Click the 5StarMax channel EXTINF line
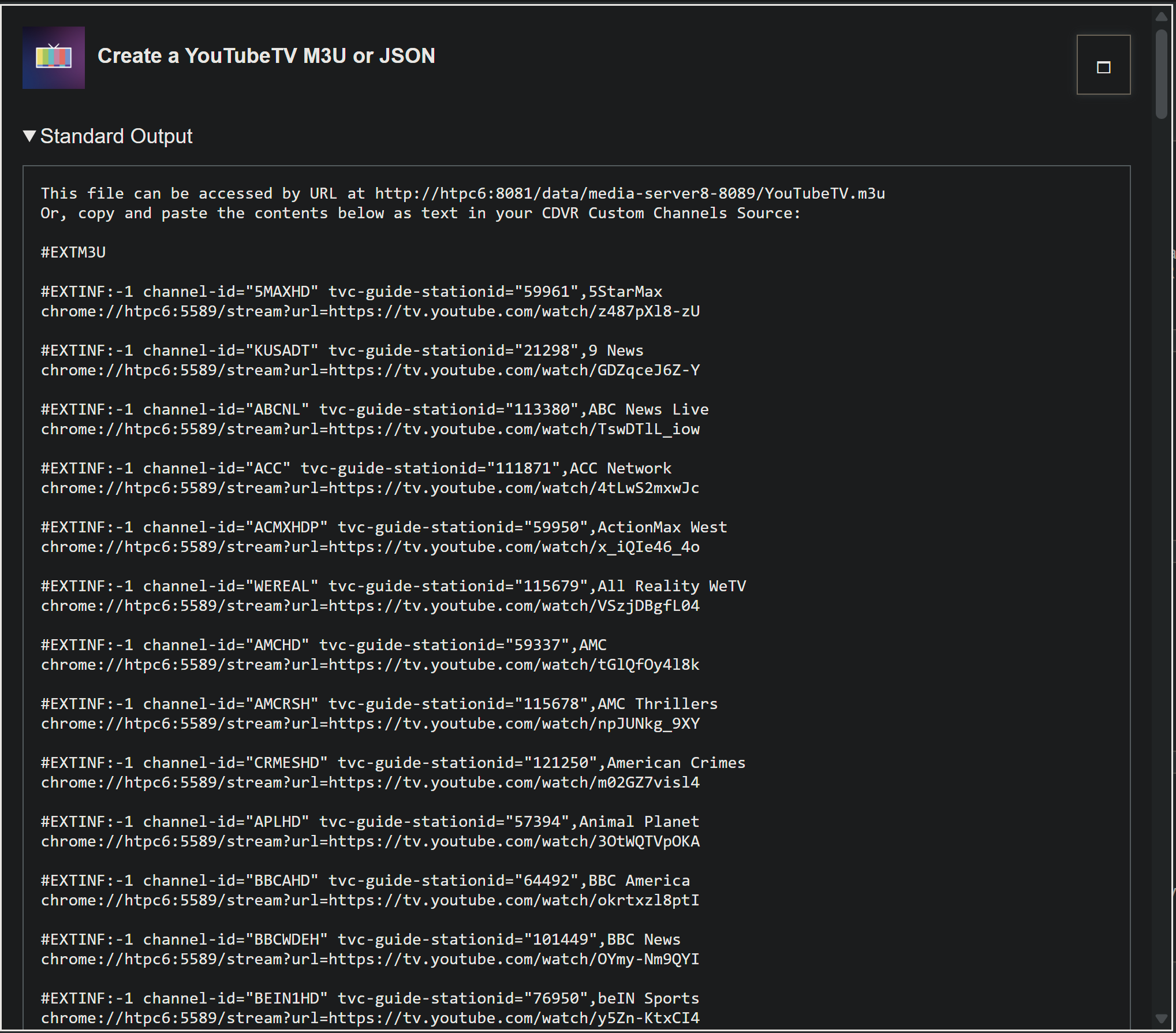 click(x=351, y=292)
